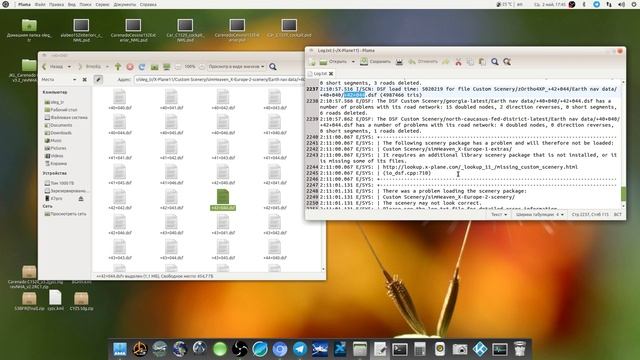This screenshot has width=640, height=360.
Task: Close the Места side pane
Action: tap(84, 80)
